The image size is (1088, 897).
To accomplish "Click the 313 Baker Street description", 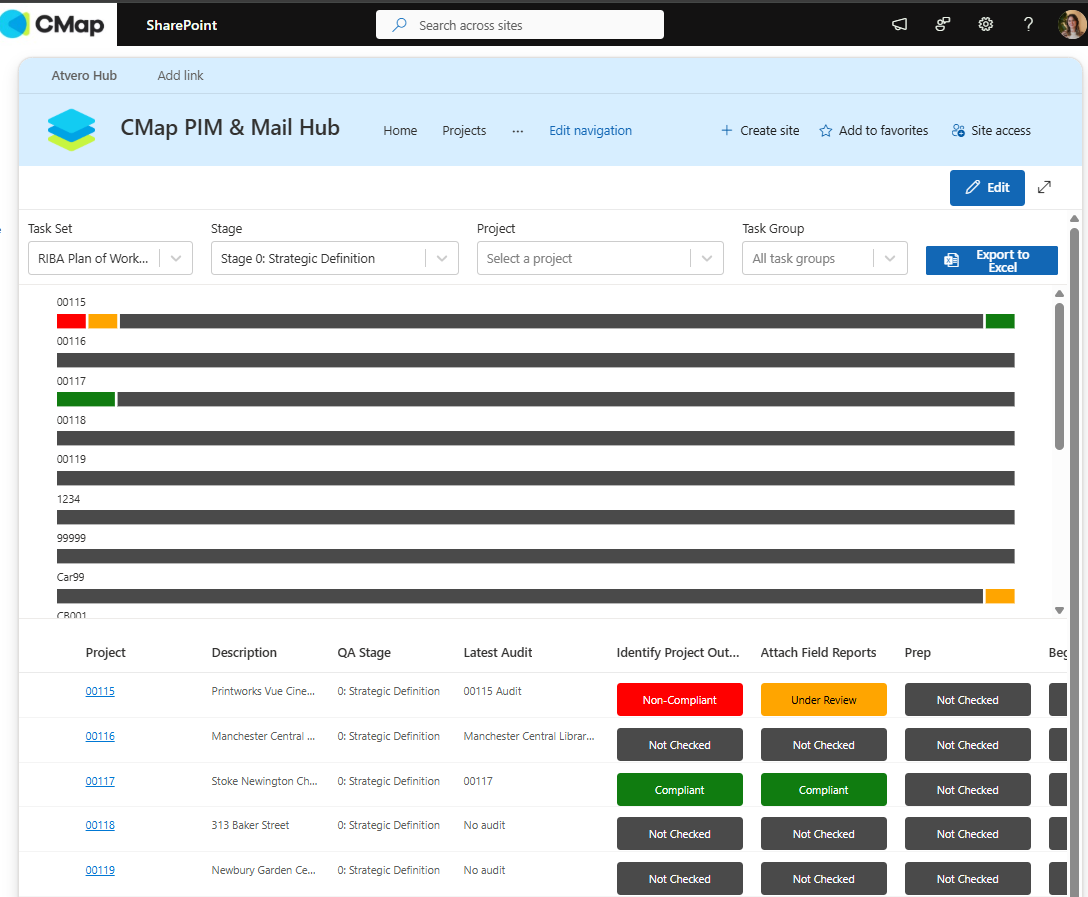I will click(x=250, y=825).
